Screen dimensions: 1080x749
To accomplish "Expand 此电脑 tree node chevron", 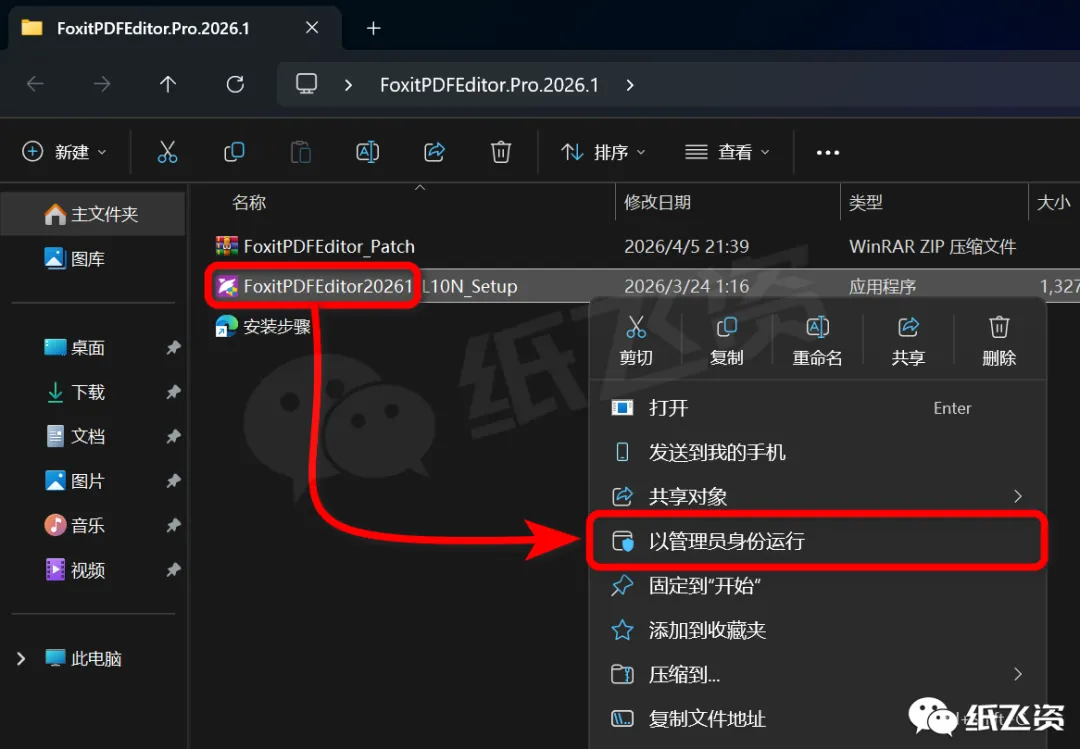I will tap(21, 659).
